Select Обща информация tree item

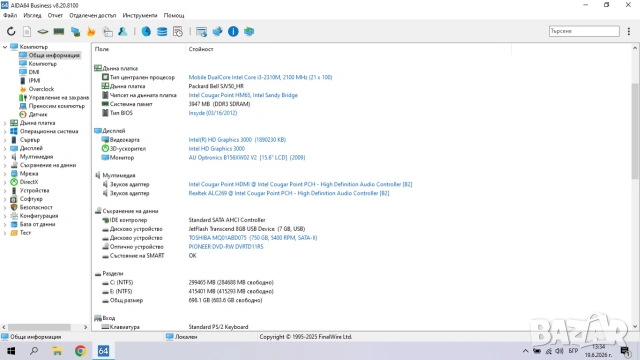point(54,55)
